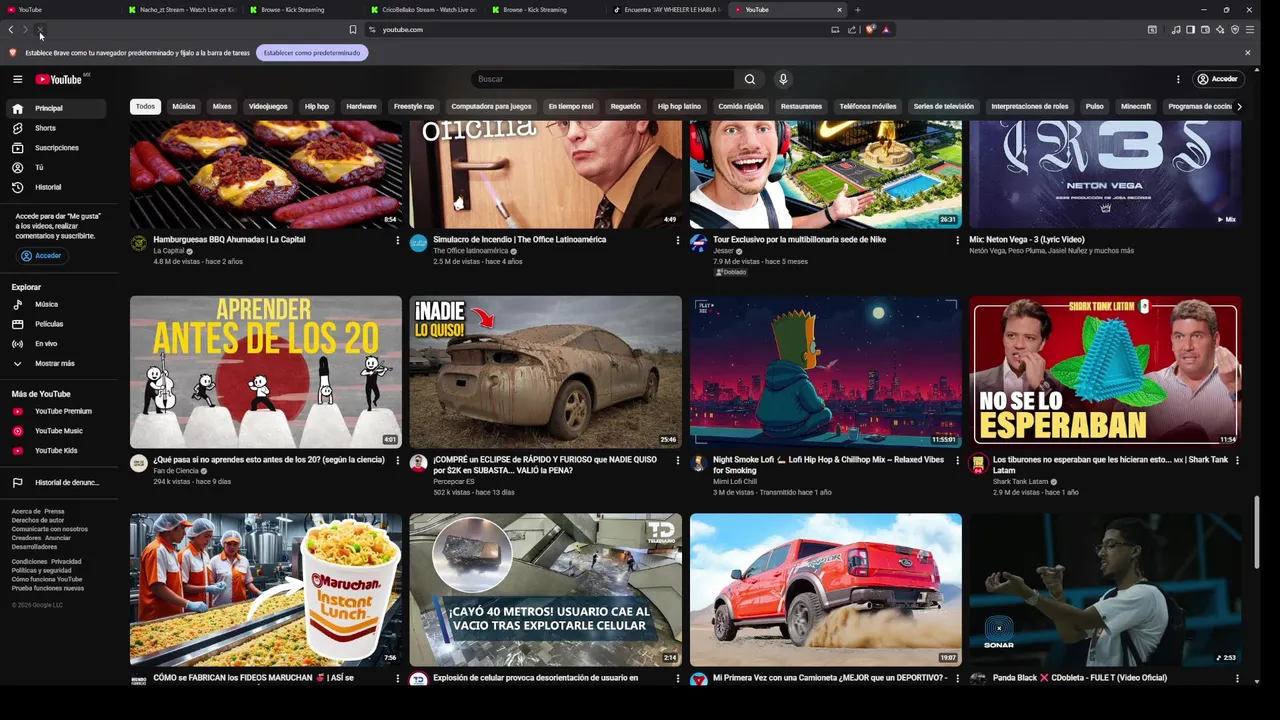Open options menu for Night Smoke Lofi video
Image resolution: width=1280 pixels, height=720 pixels.
click(x=957, y=460)
